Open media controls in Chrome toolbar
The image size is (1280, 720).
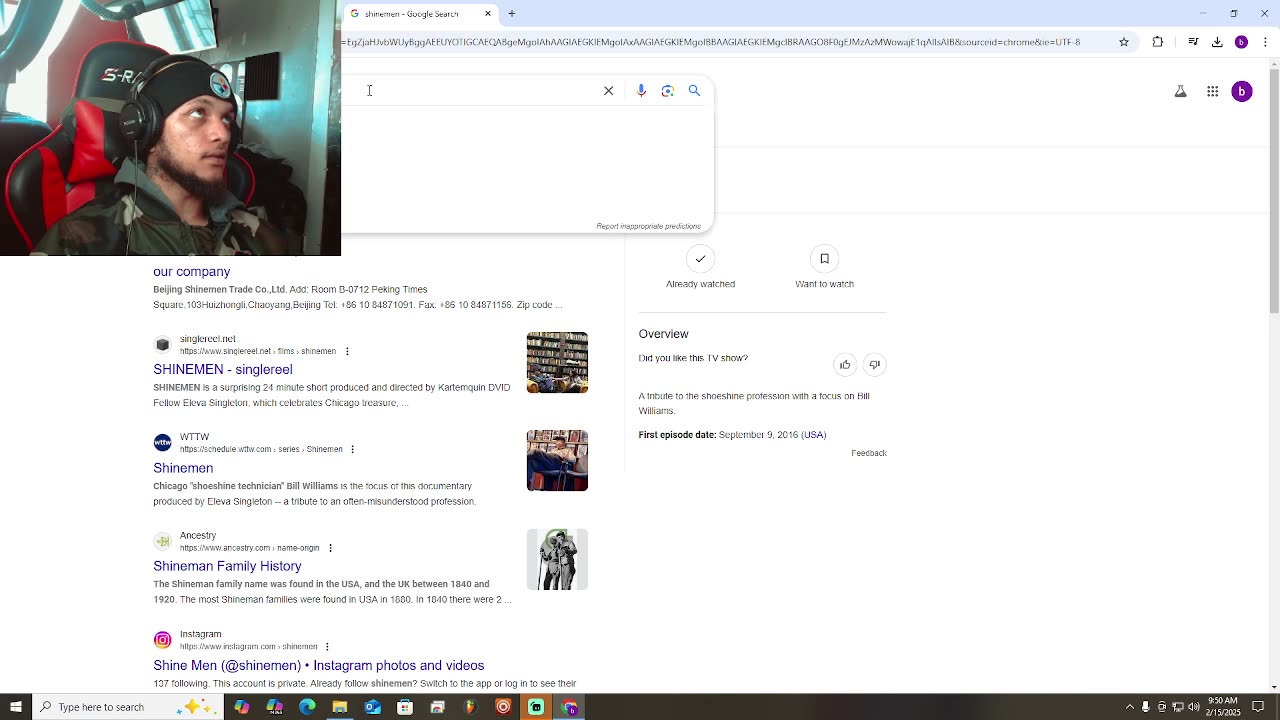1193,42
